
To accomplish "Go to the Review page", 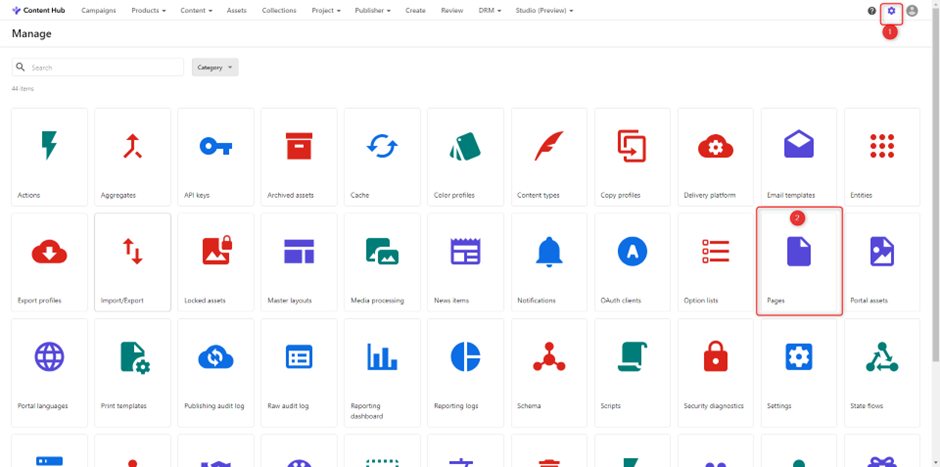I will [x=452, y=11].
